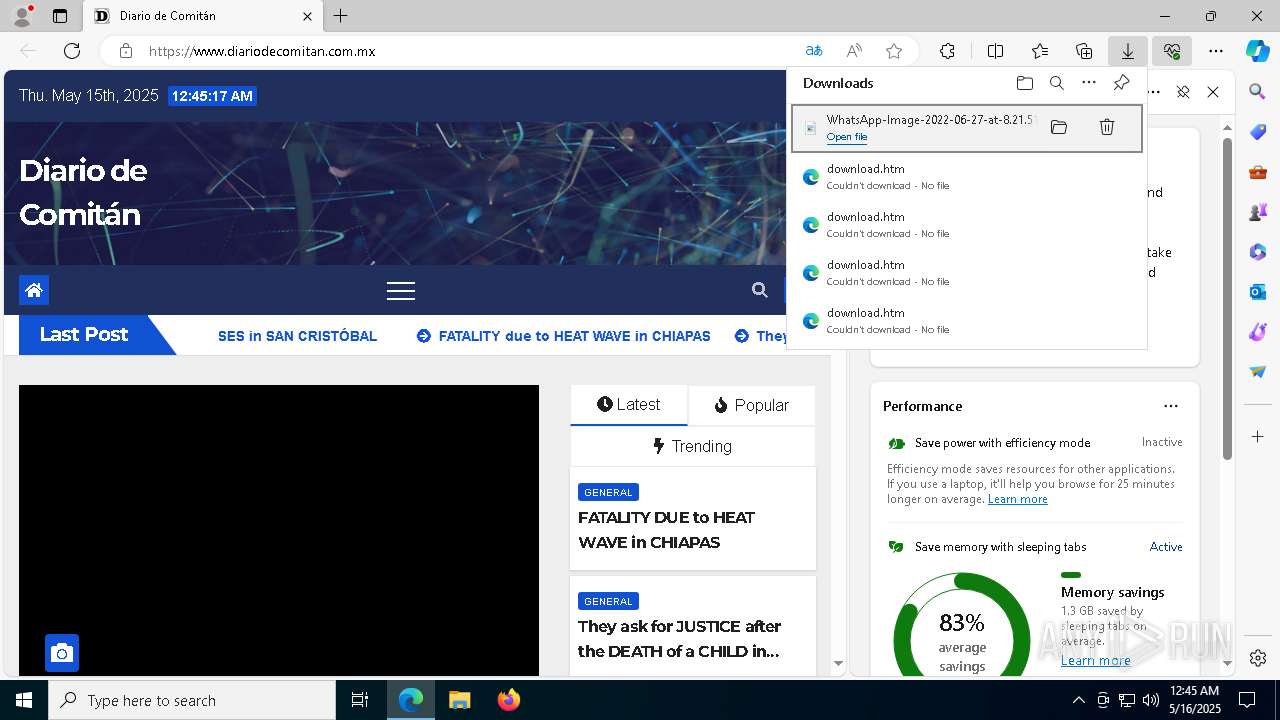
Task: Add page to favorites star icon
Action: [894, 51]
